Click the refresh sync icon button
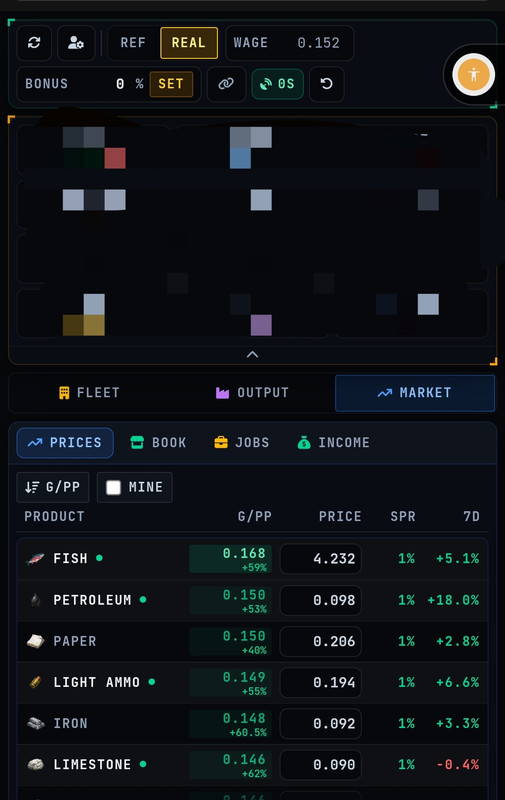The width and height of the screenshot is (505, 800). [34, 43]
